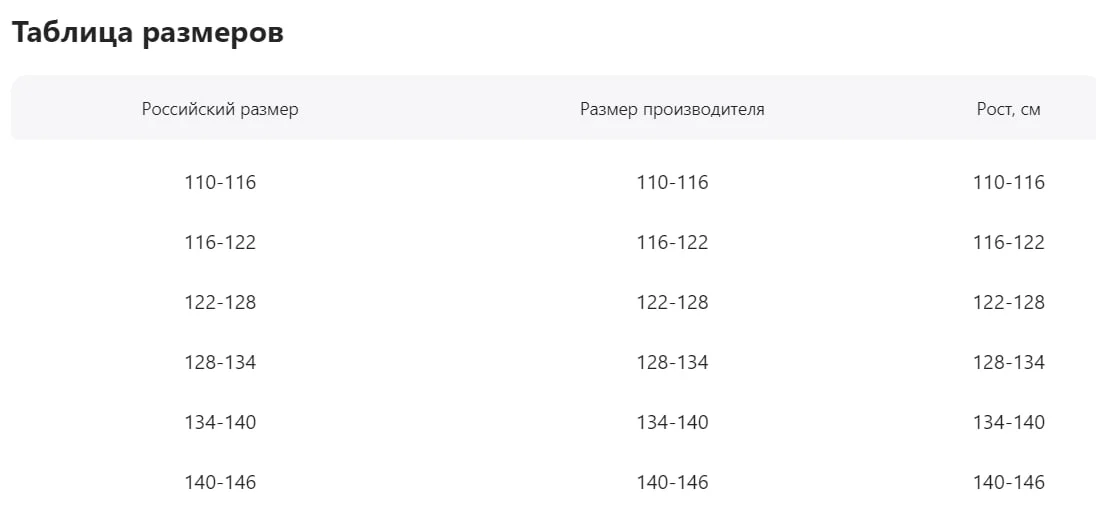Click the "Таблица размеров" heading

click(147, 33)
